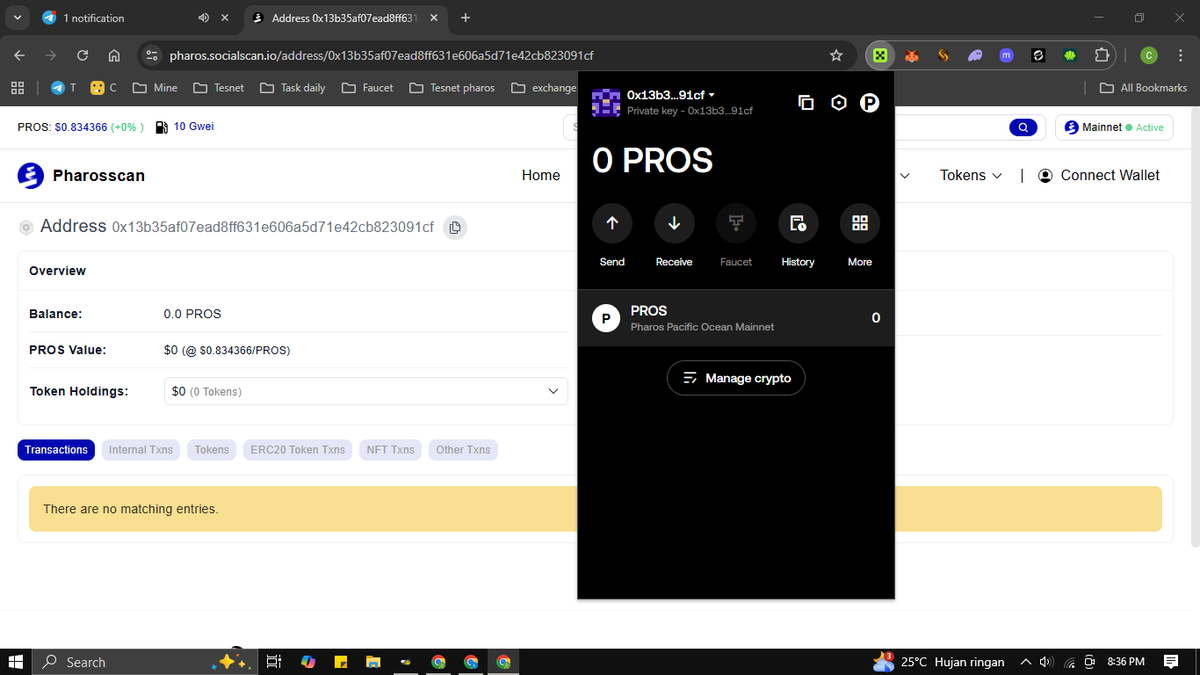This screenshot has height=675, width=1200.
Task: Click the Pharos network P icon in wallet header
Action: pos(870,102)
